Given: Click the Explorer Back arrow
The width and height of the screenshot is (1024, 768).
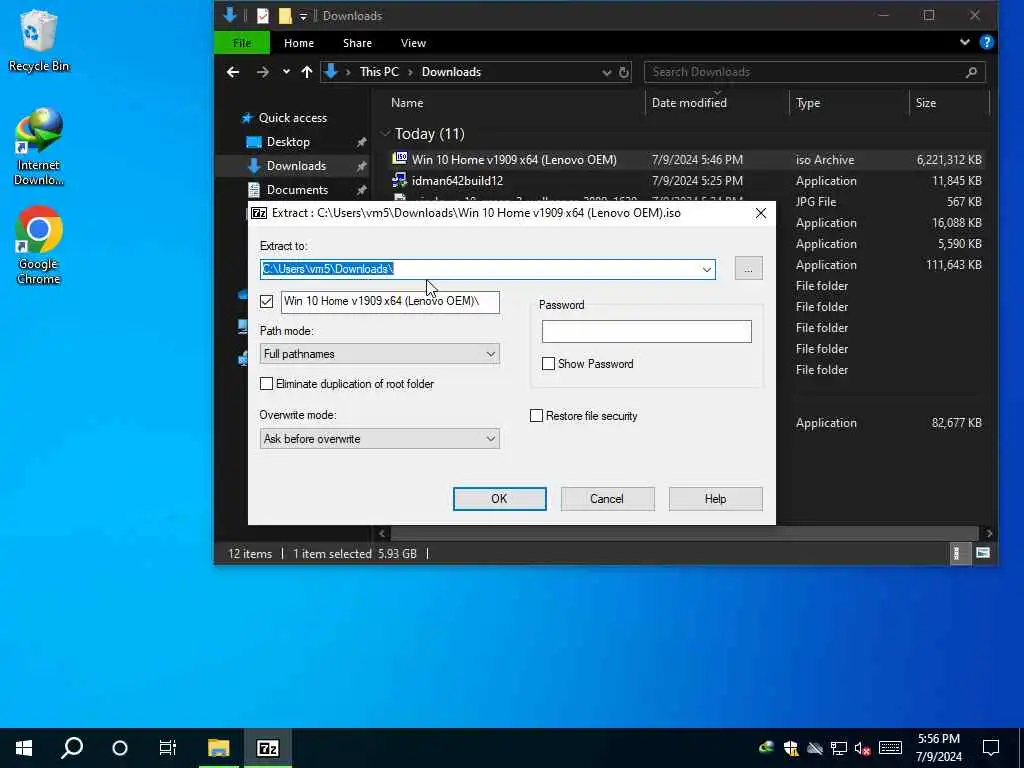Looking at the screenshot, I should click(233, 72).
